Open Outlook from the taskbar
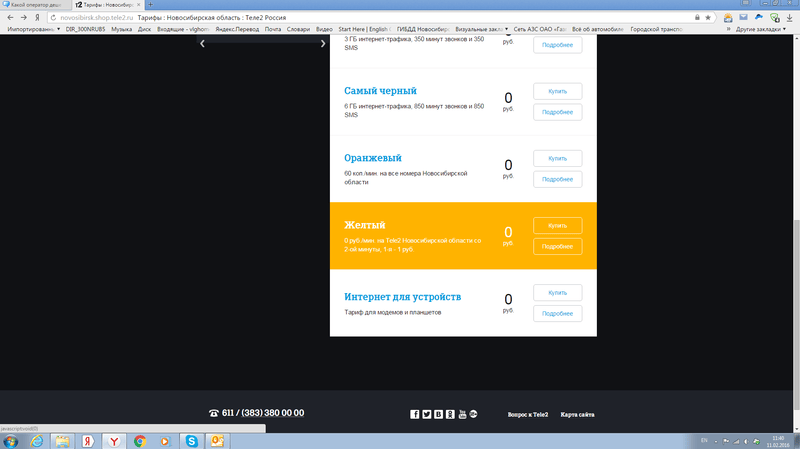 217,441
